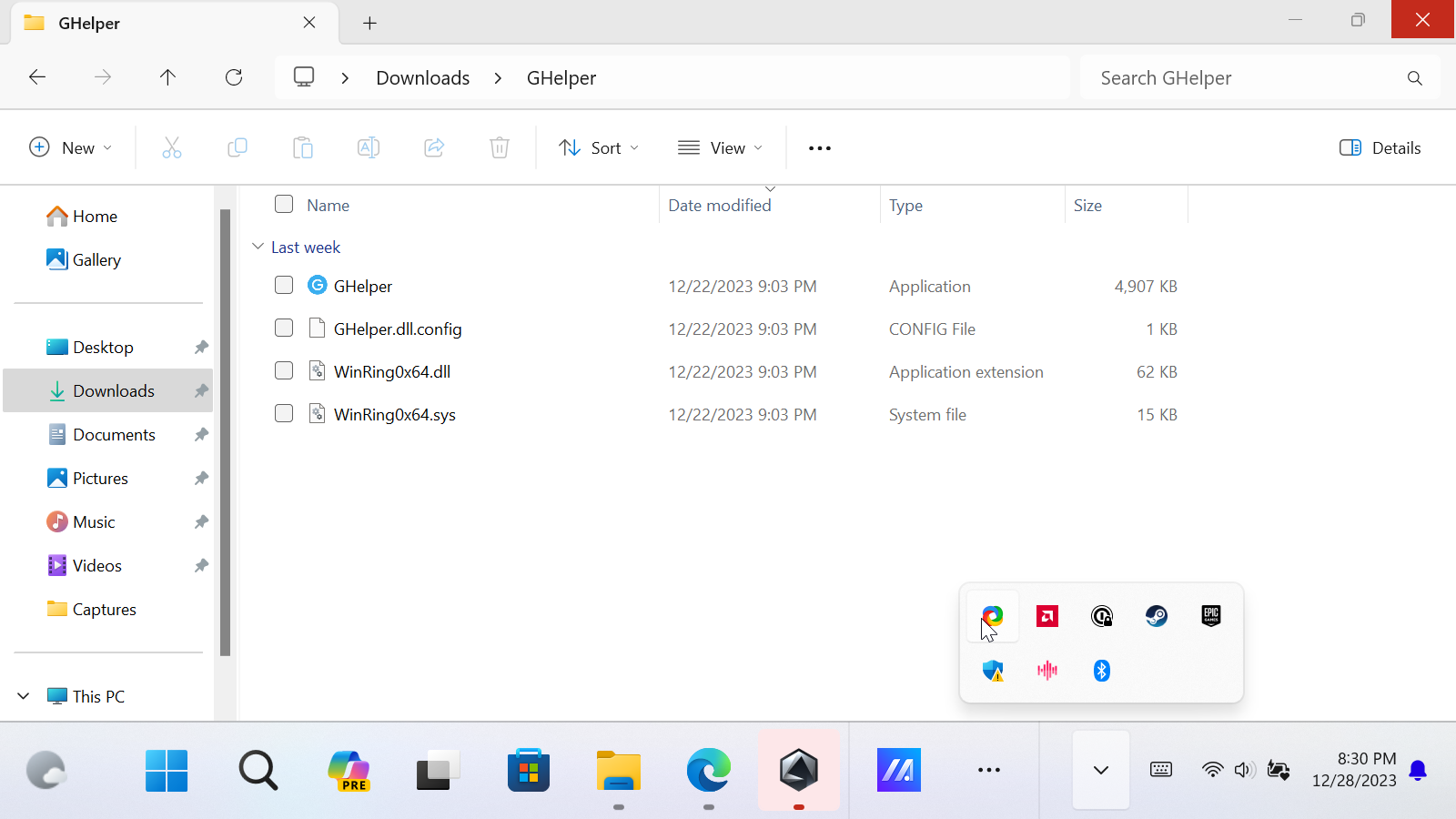Image resolution: width=1456 pixels, height=819 pixels.
Task: Sort by the Date modified column
Action: click(719, 206)
